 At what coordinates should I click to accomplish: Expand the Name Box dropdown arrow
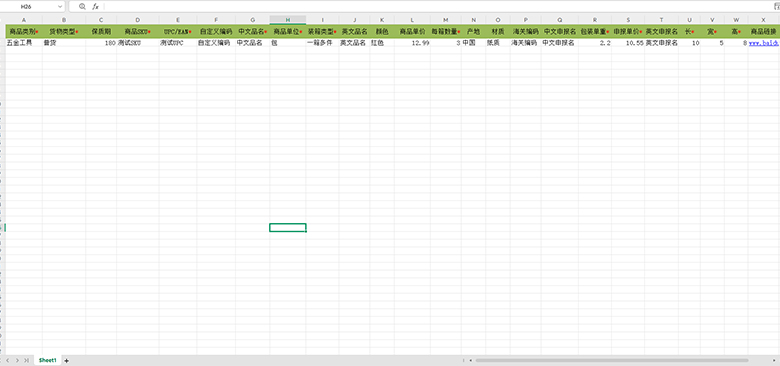pyautogui.click(x=60, y=6)
